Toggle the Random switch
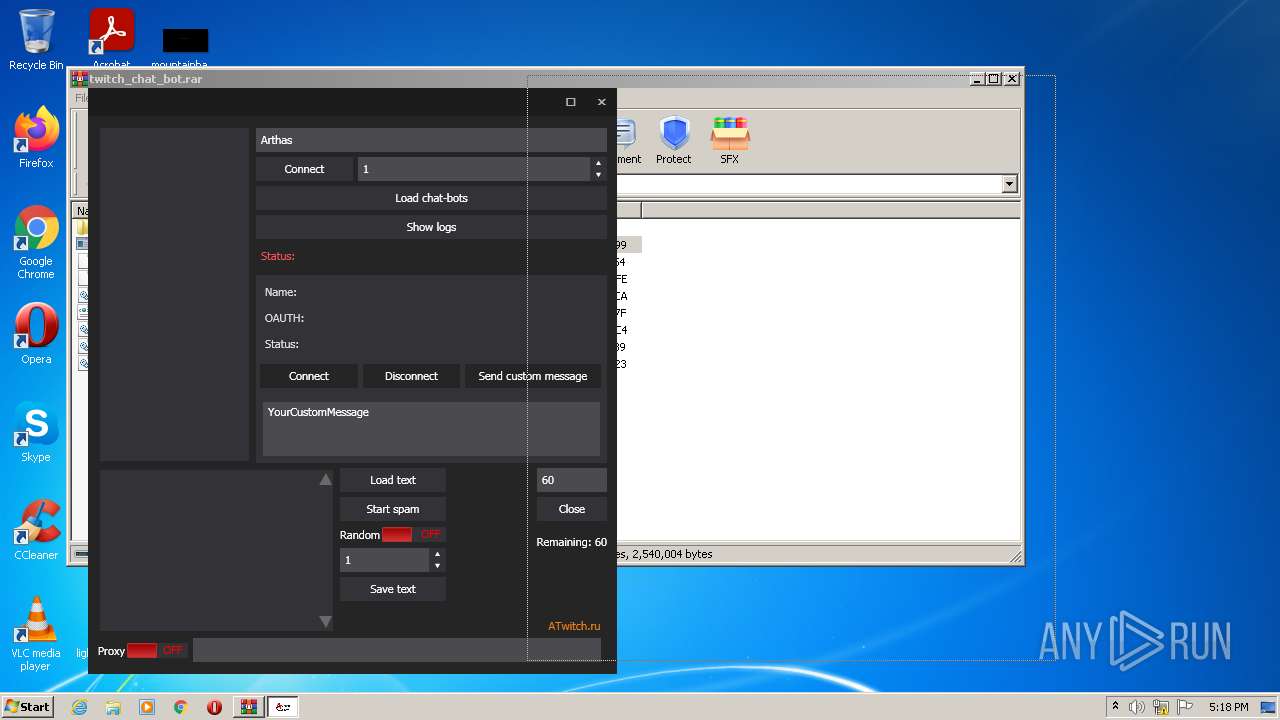The image size is (1280, 720). [412, 535]
